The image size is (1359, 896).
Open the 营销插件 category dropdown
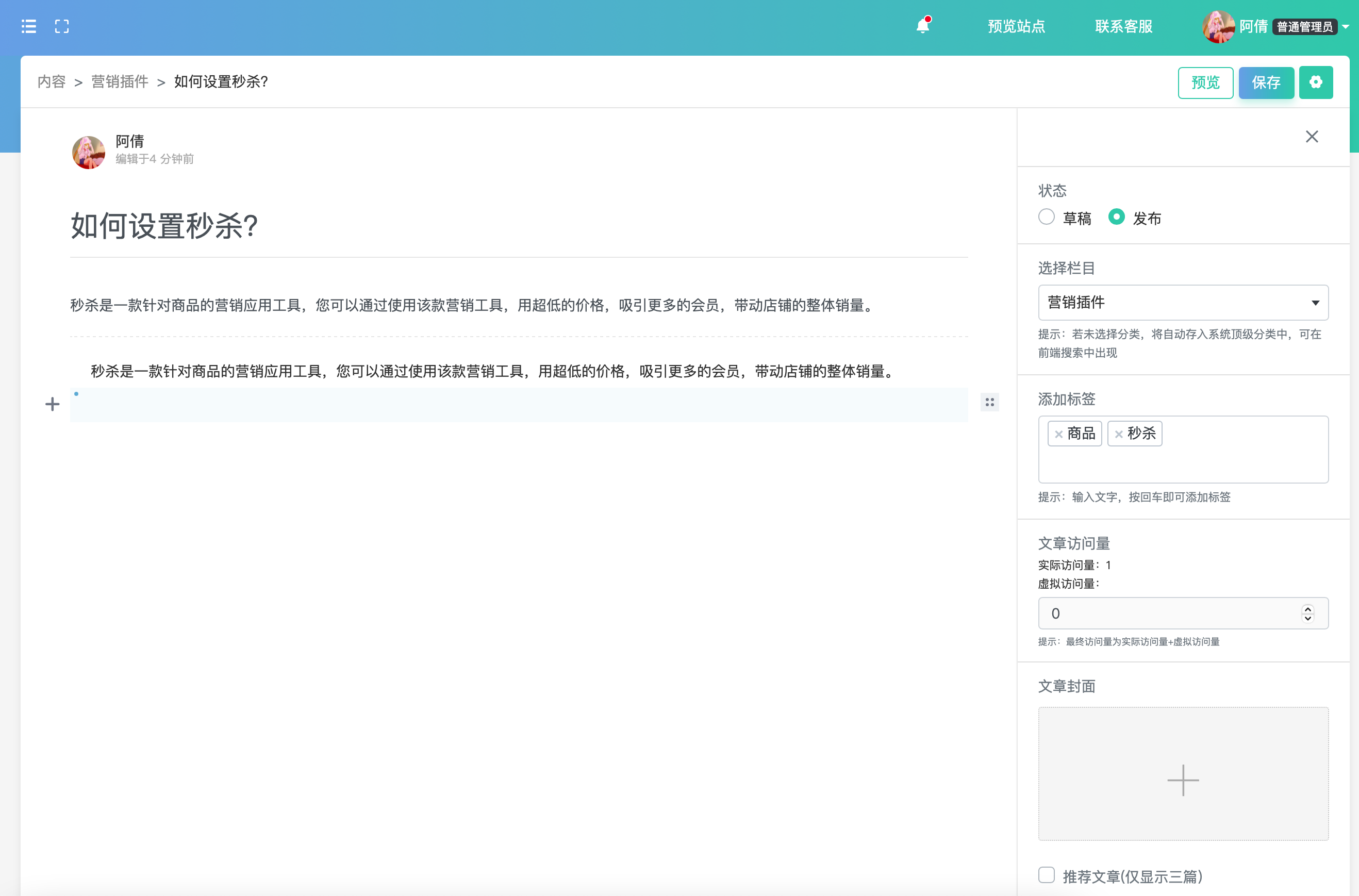click(x=1183, y=302)
